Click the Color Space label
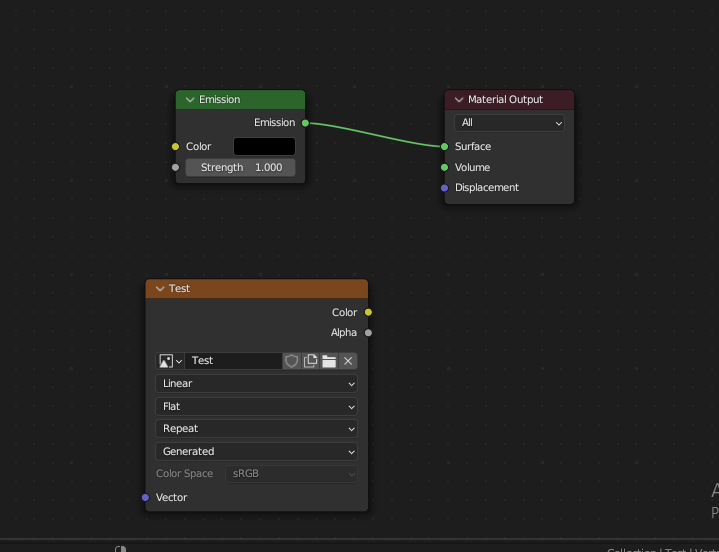 click(x=184, y=474)
